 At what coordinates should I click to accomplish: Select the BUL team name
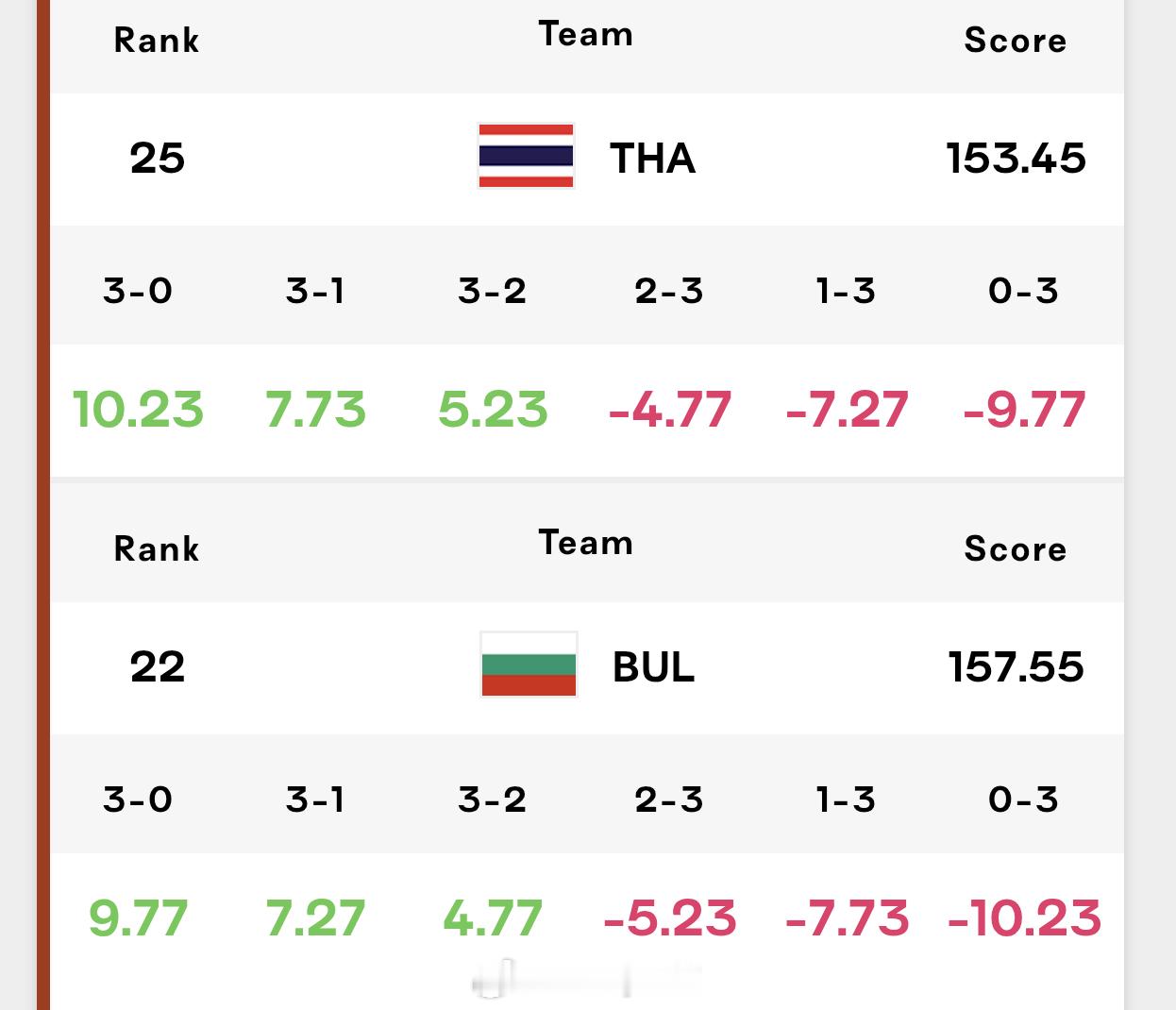[x=653, y=667]
